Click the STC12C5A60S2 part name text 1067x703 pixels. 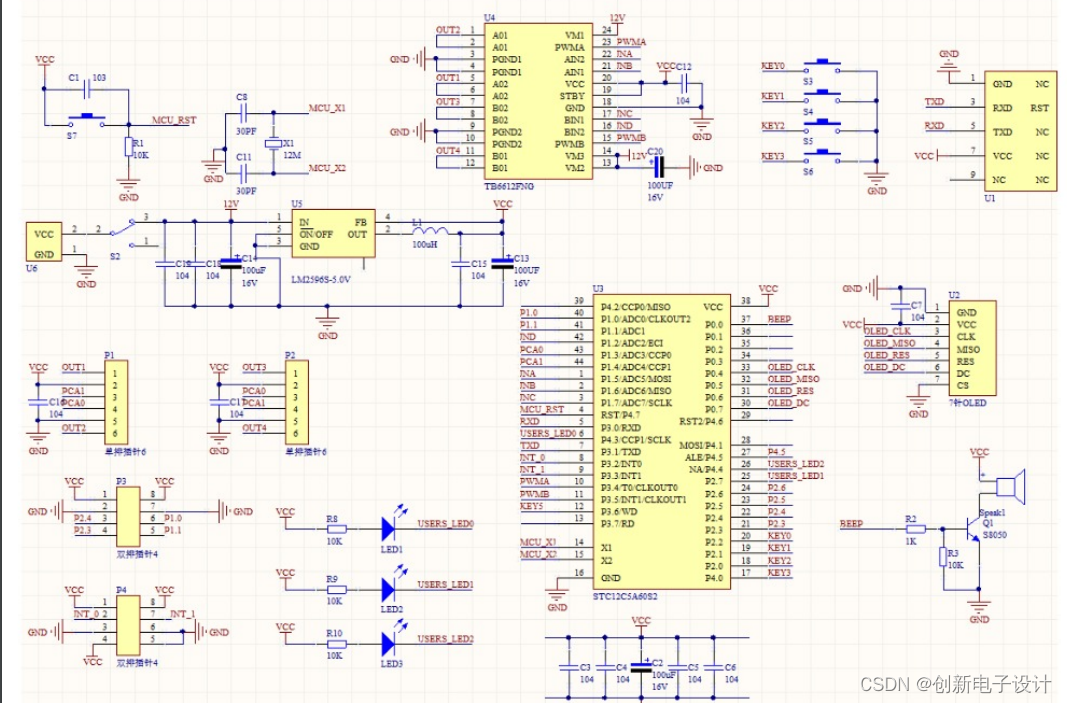(625, 597)
